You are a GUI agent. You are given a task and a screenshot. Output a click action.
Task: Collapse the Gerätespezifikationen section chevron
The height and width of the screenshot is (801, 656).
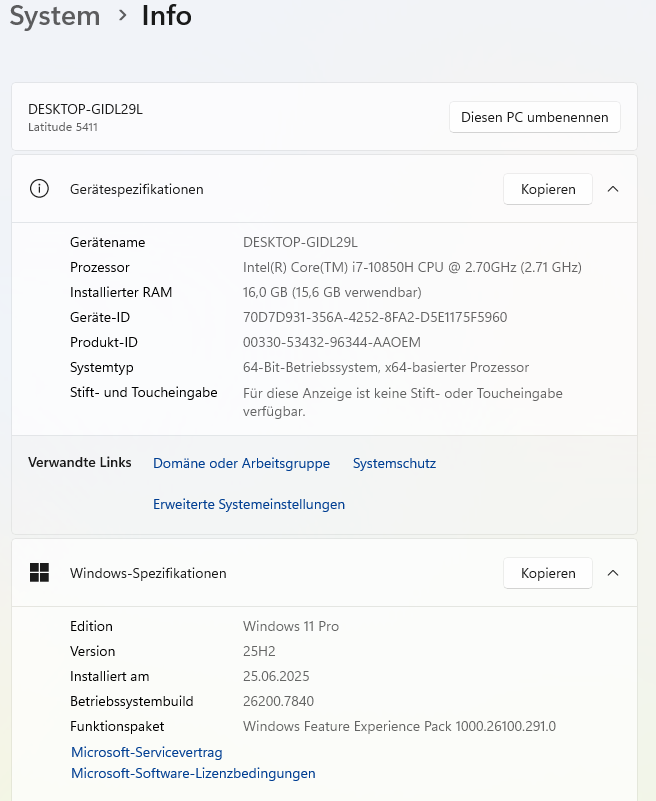pos(613,189)
